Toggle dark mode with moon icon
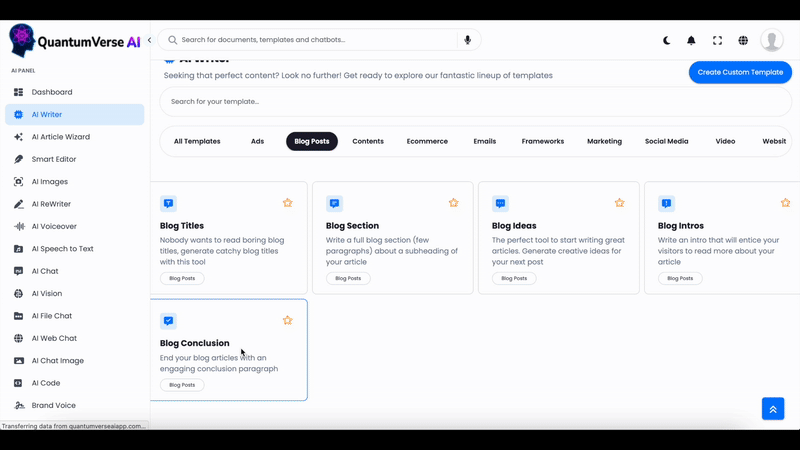Screen dimensions: 800x450 [x=667, y=41]
